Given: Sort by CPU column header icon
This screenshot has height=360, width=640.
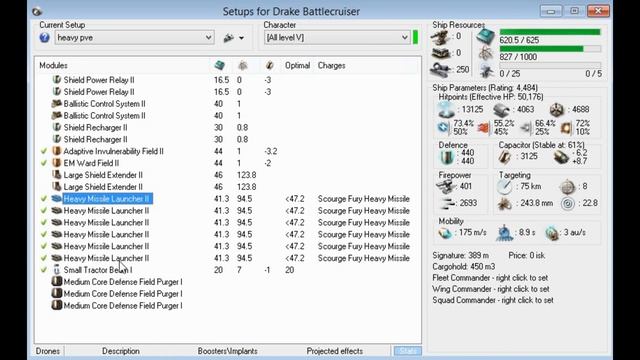Looking at the screenshot, I should tap(220, 65).
